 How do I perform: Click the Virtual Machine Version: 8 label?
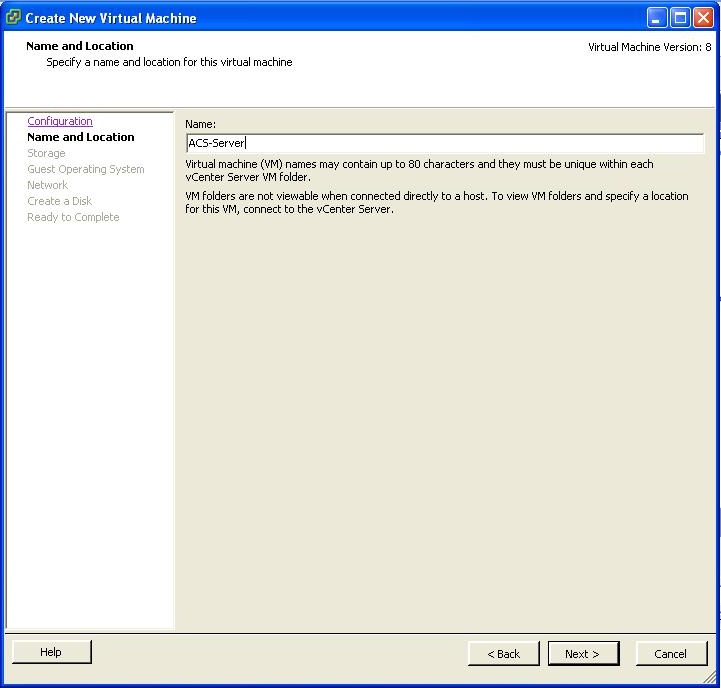coord(649,47)
